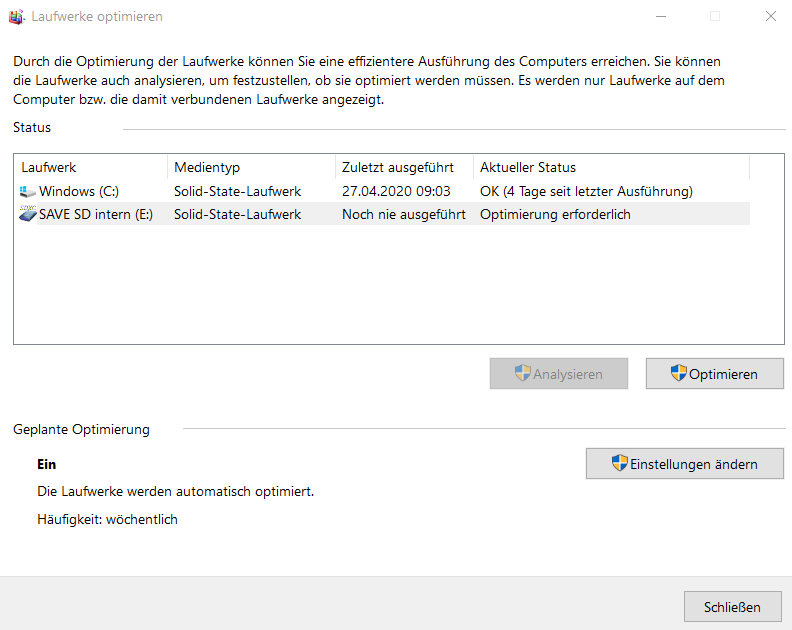
Task: Close the window with the X button
Action: [770, 17]
